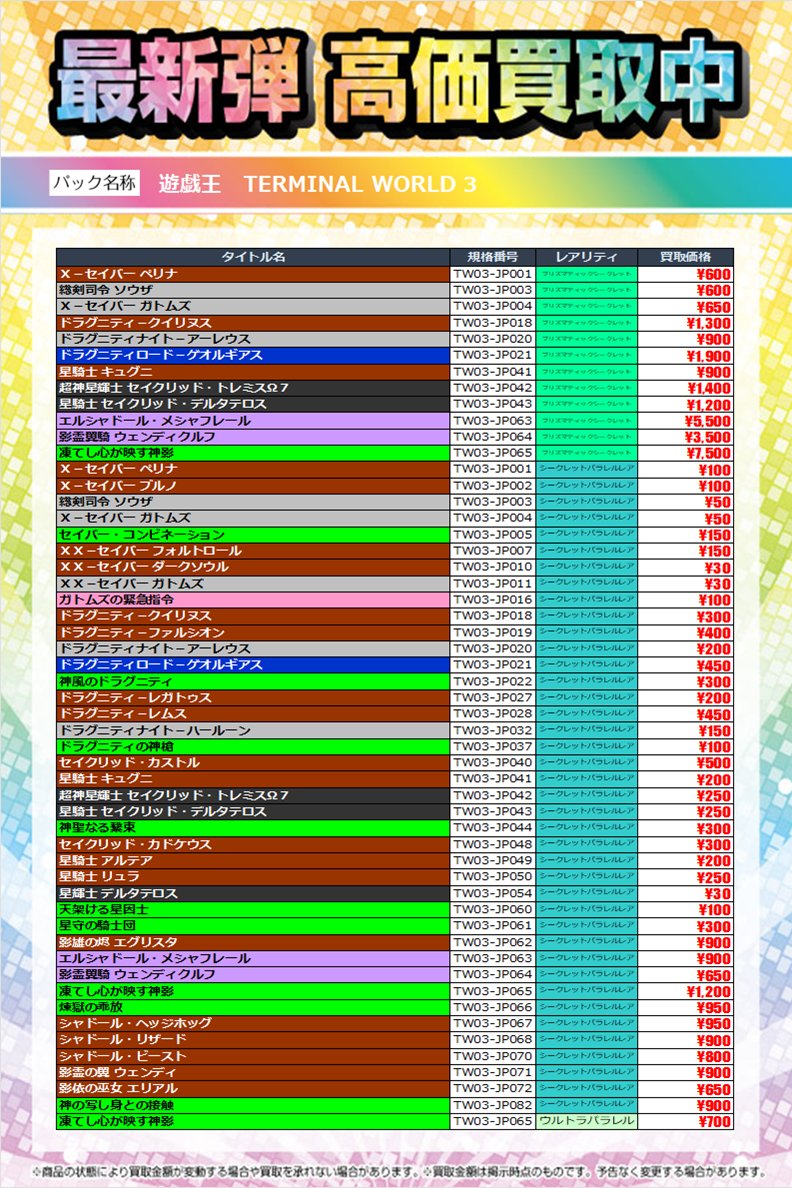Click the ¥3,500 price cell
The height and width of the screenshot is (1188, 792).
point(685,436)
